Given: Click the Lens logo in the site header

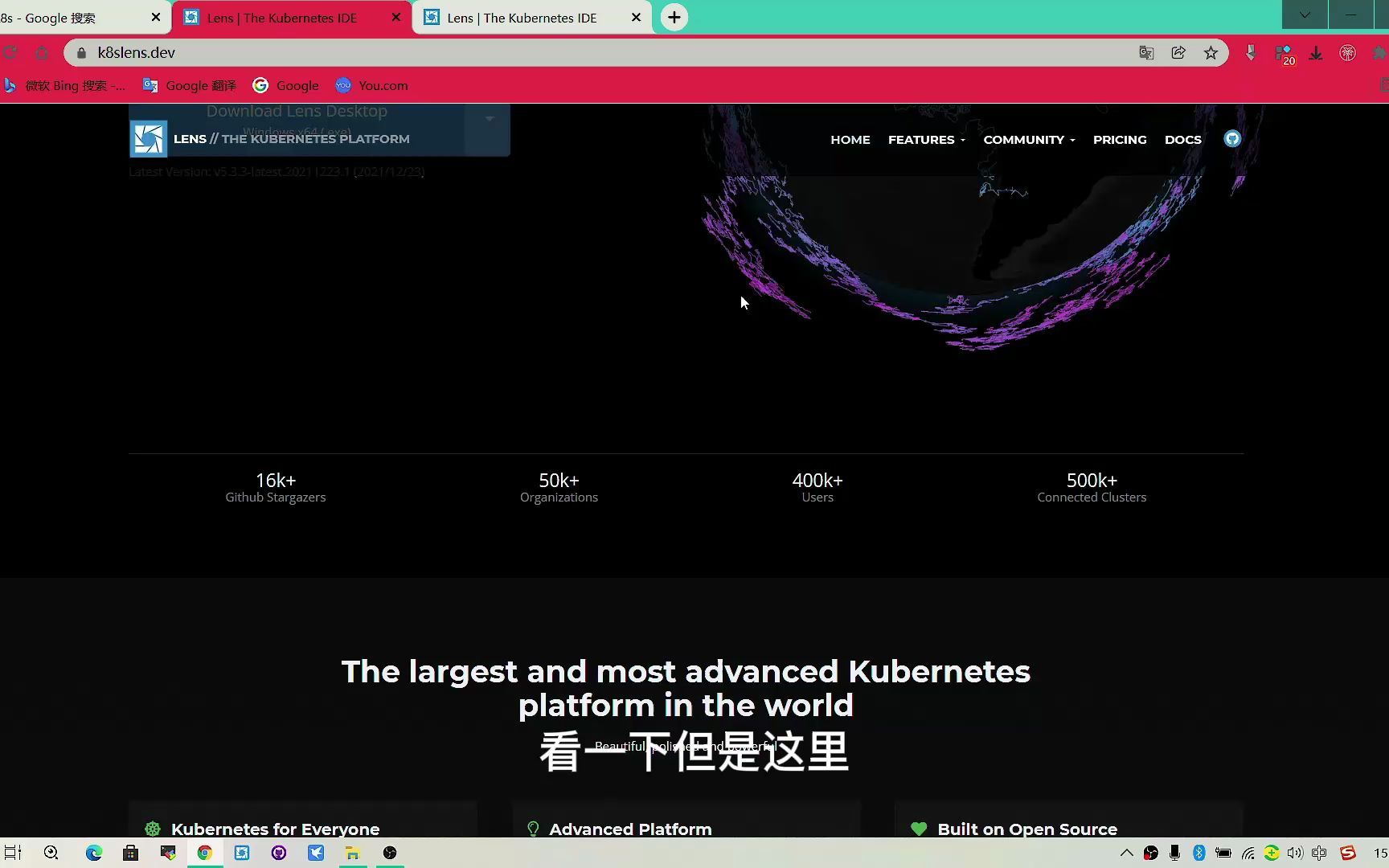Looking at the screenshot, I should click(x=149, y=139).
